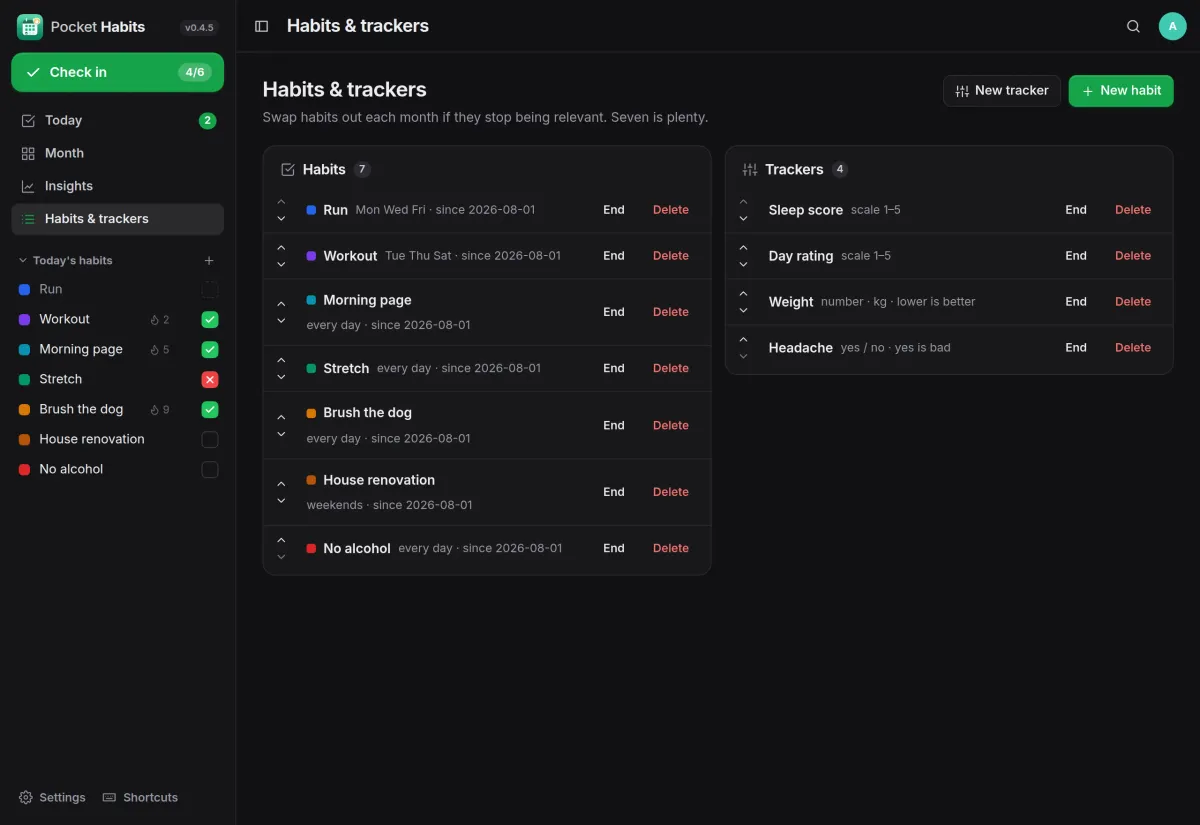End the Weight tracker
The image size is (1200, 825).
(x=1076, y=302)
